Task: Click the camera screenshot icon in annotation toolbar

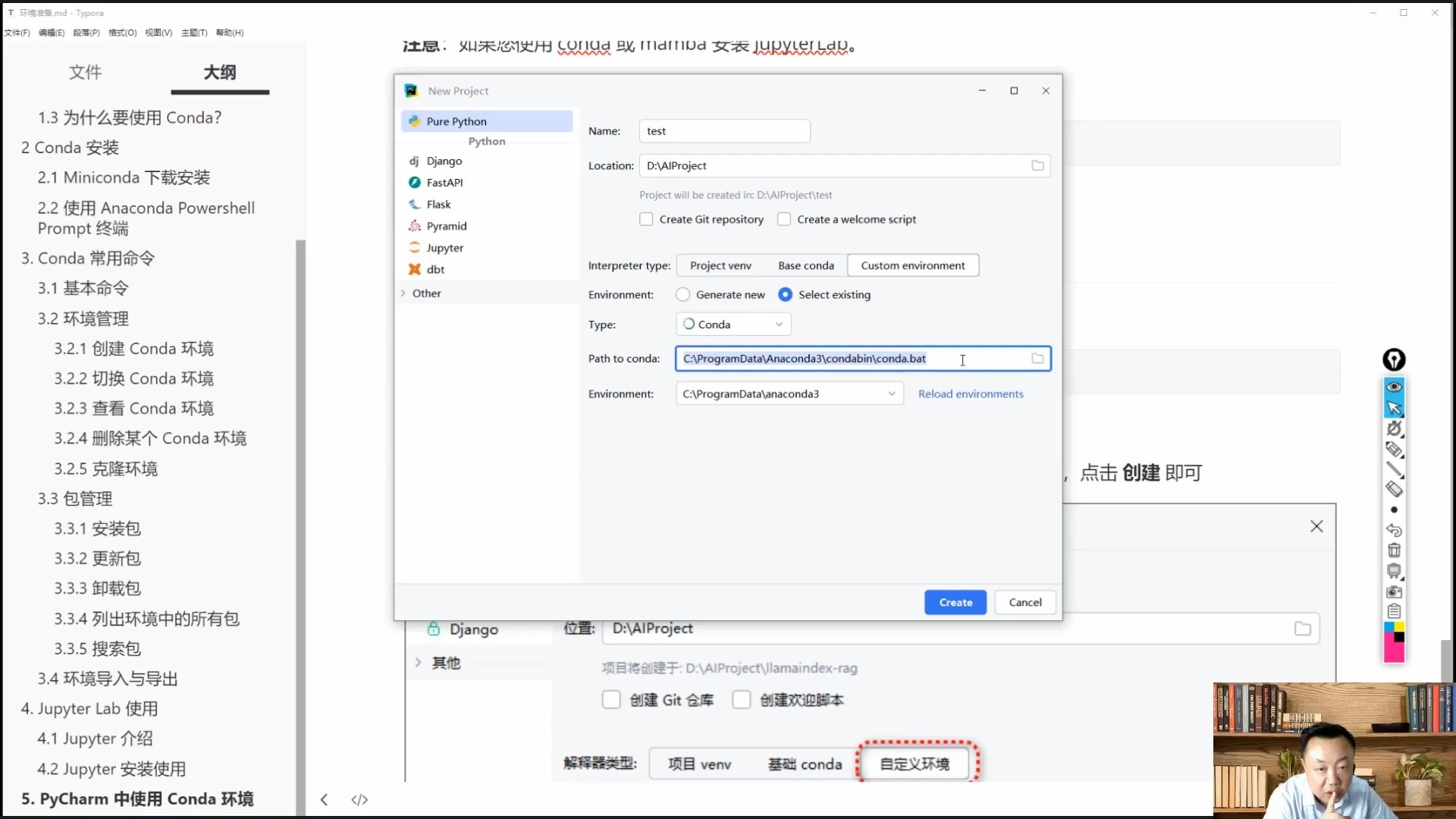Action: [x=1394, y=591]
